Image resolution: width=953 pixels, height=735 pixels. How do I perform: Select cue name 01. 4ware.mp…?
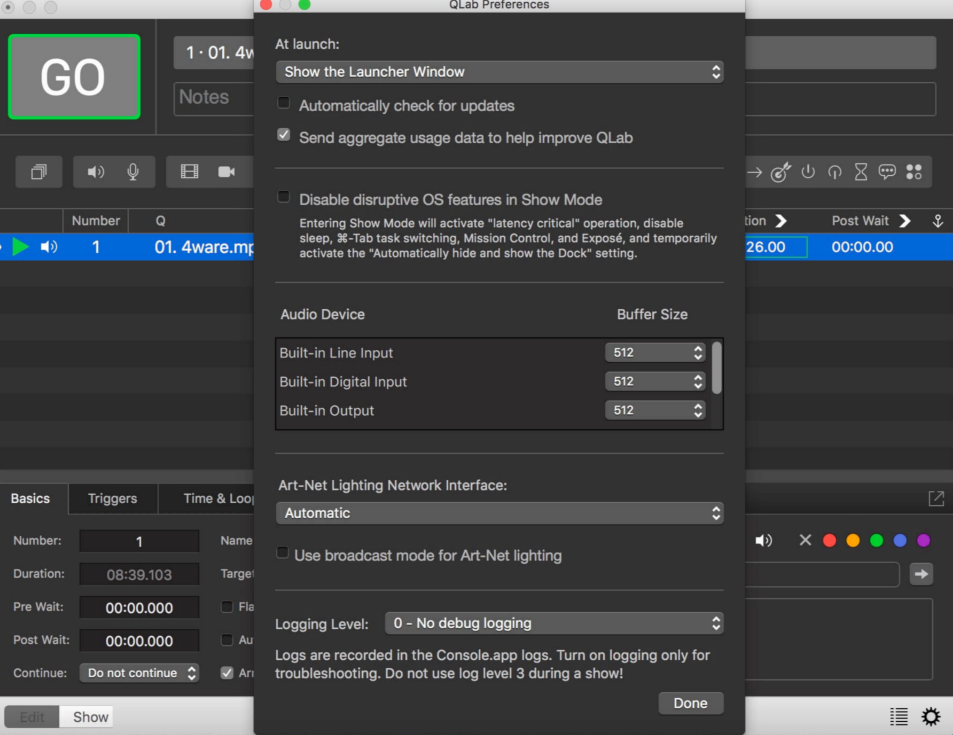pos(204,247)
